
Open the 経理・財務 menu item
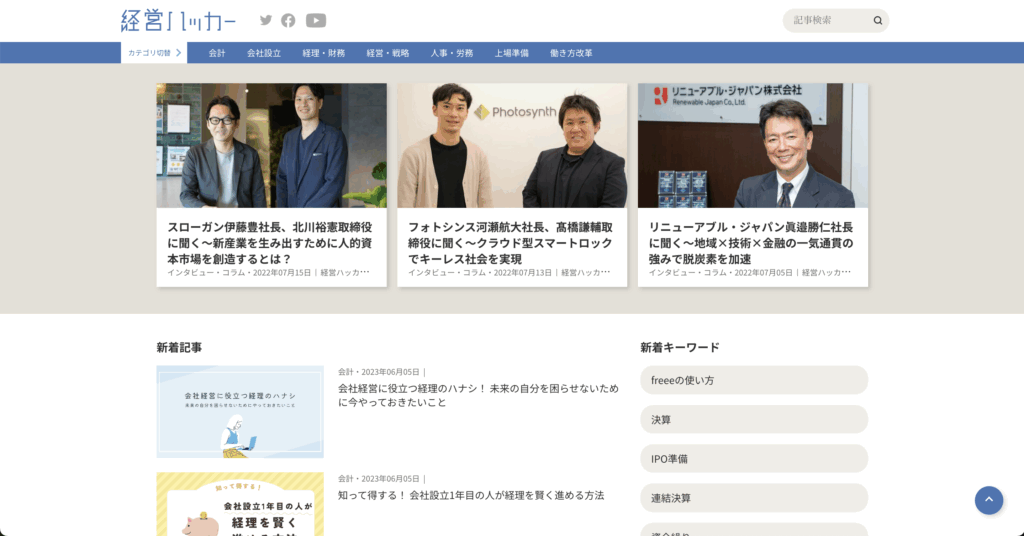(323, 53)
